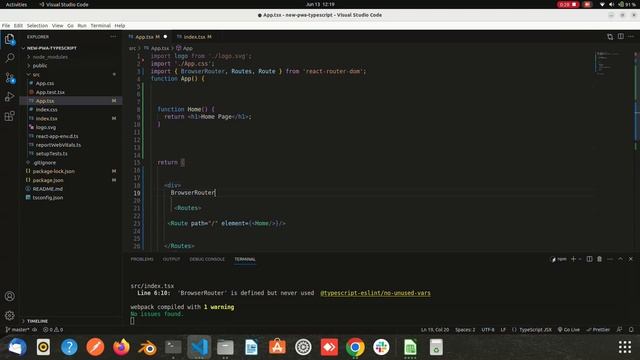
Task: Open Blender from the dock
Action: click(147, 347)
